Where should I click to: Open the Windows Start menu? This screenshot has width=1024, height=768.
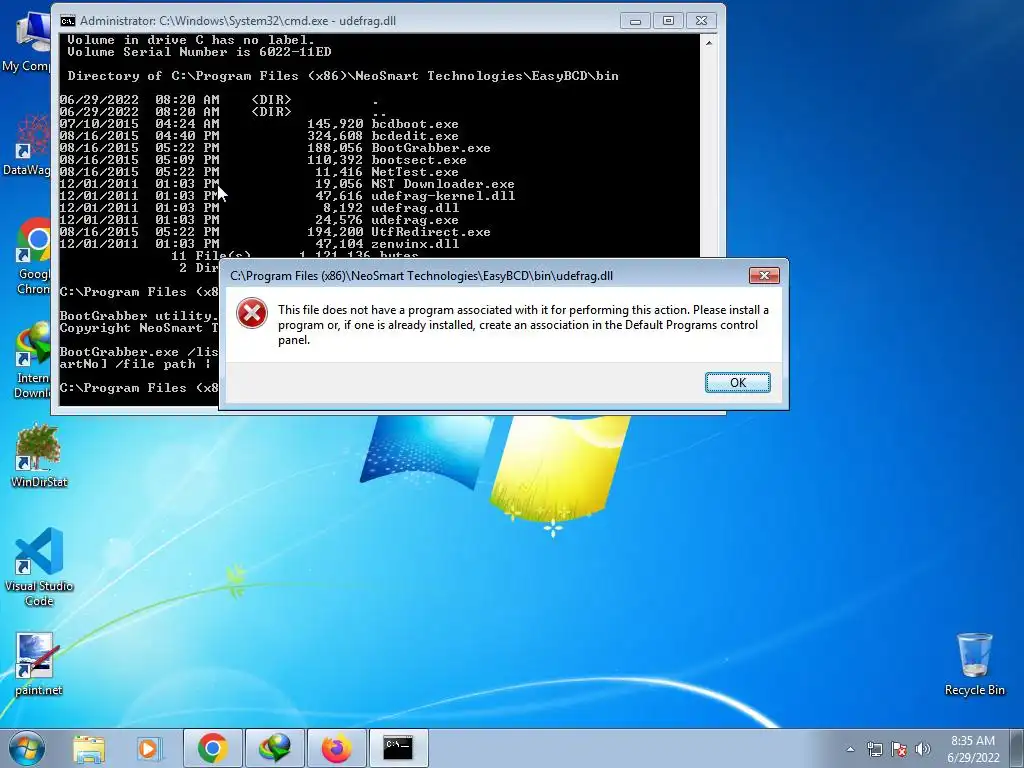tap(27, 748)
